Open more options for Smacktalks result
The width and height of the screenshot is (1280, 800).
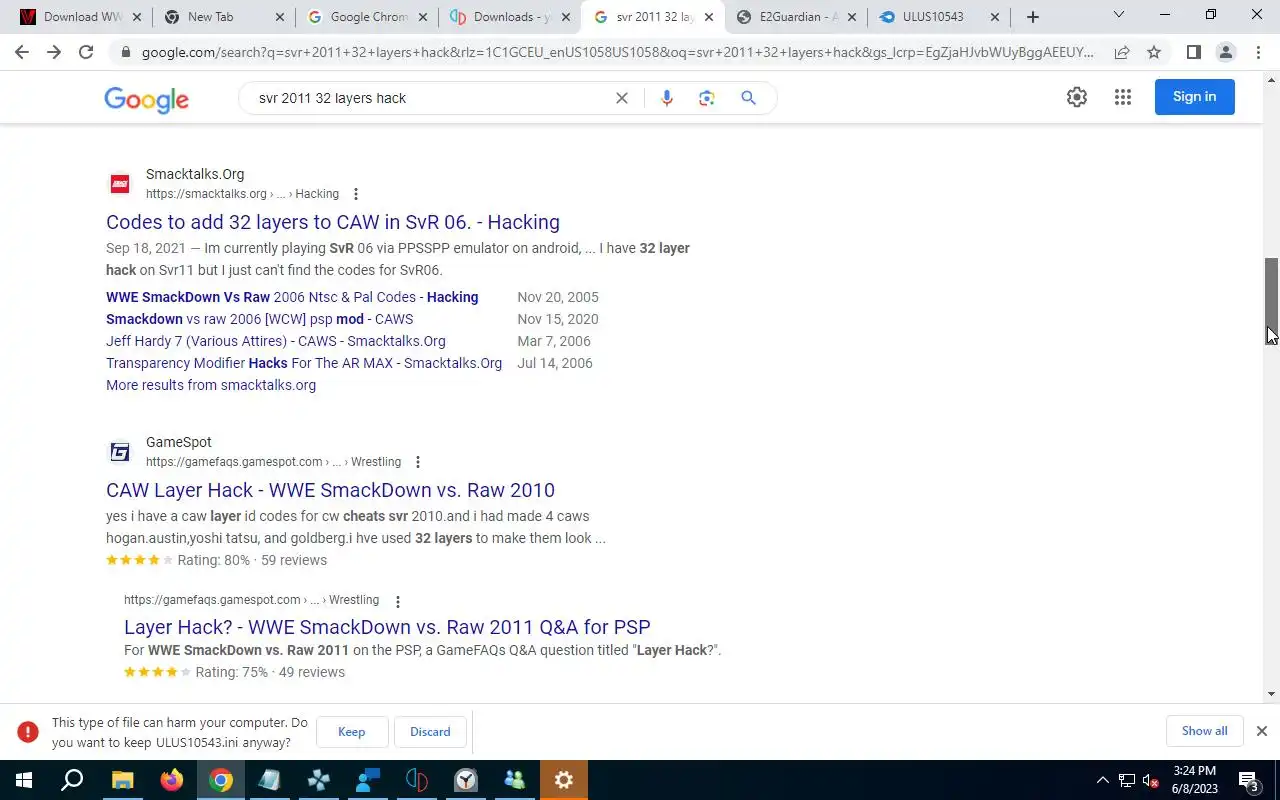(355, 194)
